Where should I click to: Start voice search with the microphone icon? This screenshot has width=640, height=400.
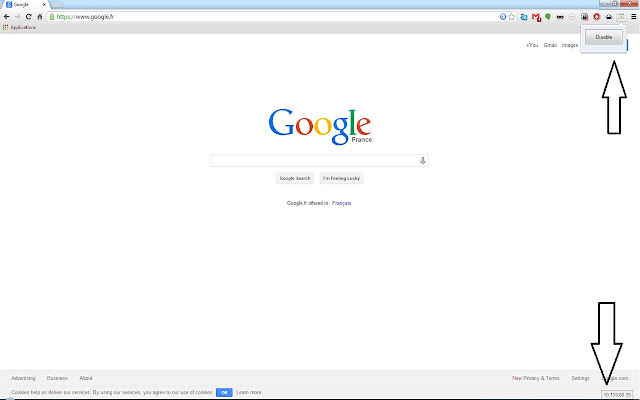tap(423, 160)
